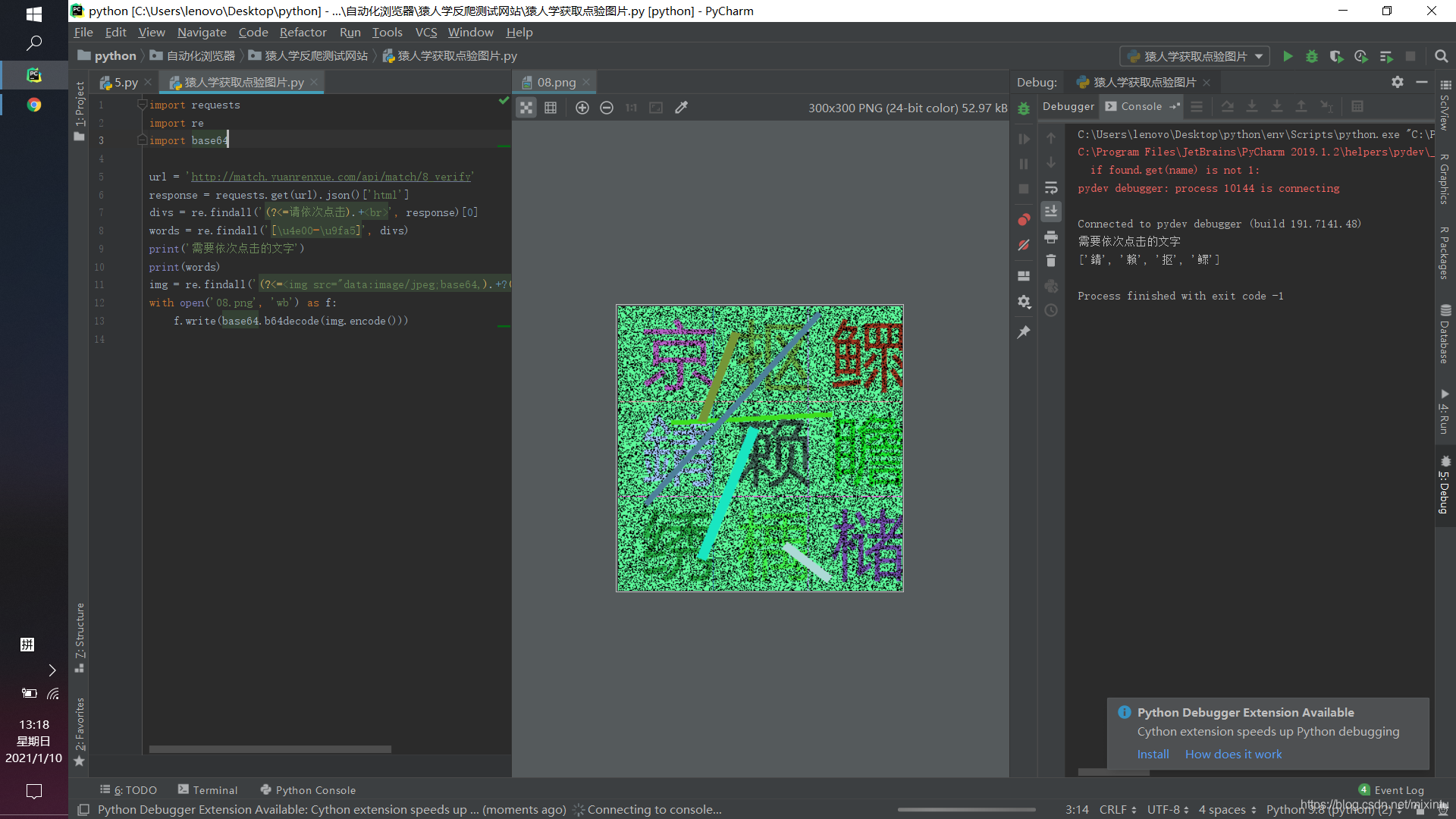1456x819 pixels.
Task: Select the color picker eyedropper tool
Action: pyautogui.click(x=681, y=108)
